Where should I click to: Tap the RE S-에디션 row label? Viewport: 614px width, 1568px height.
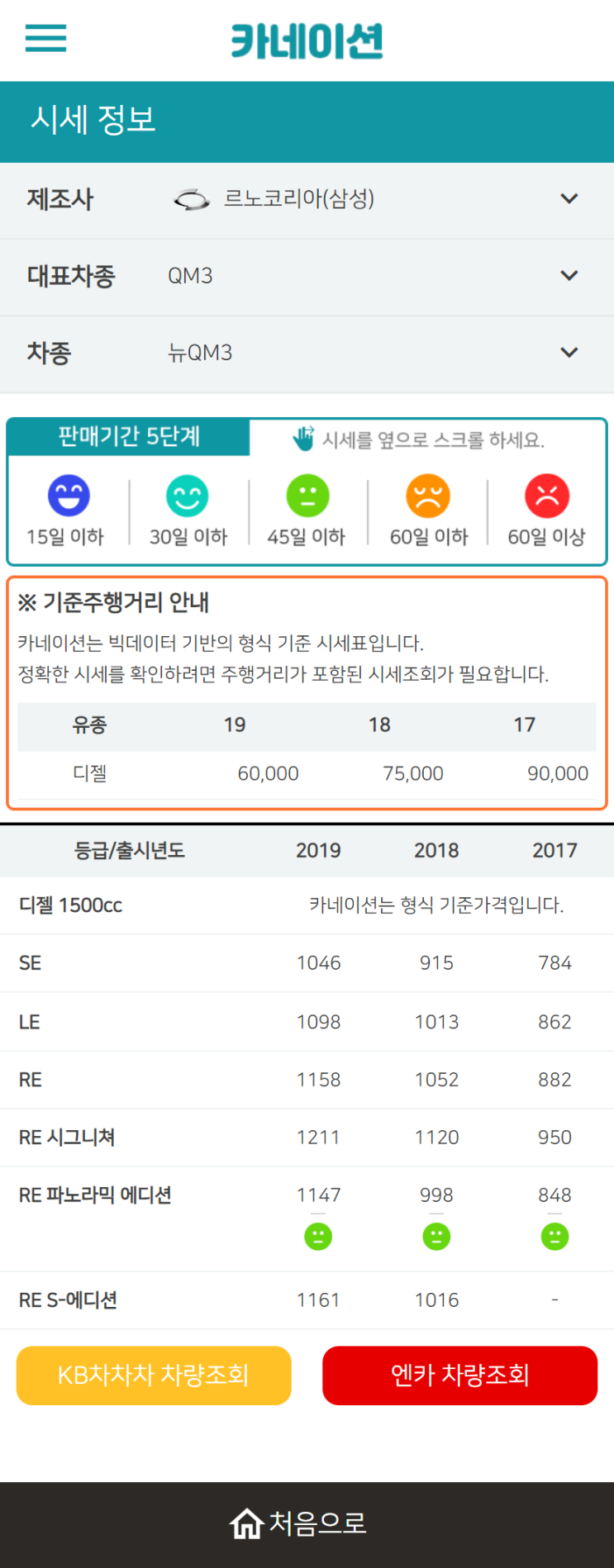(x=68, y=1300)
